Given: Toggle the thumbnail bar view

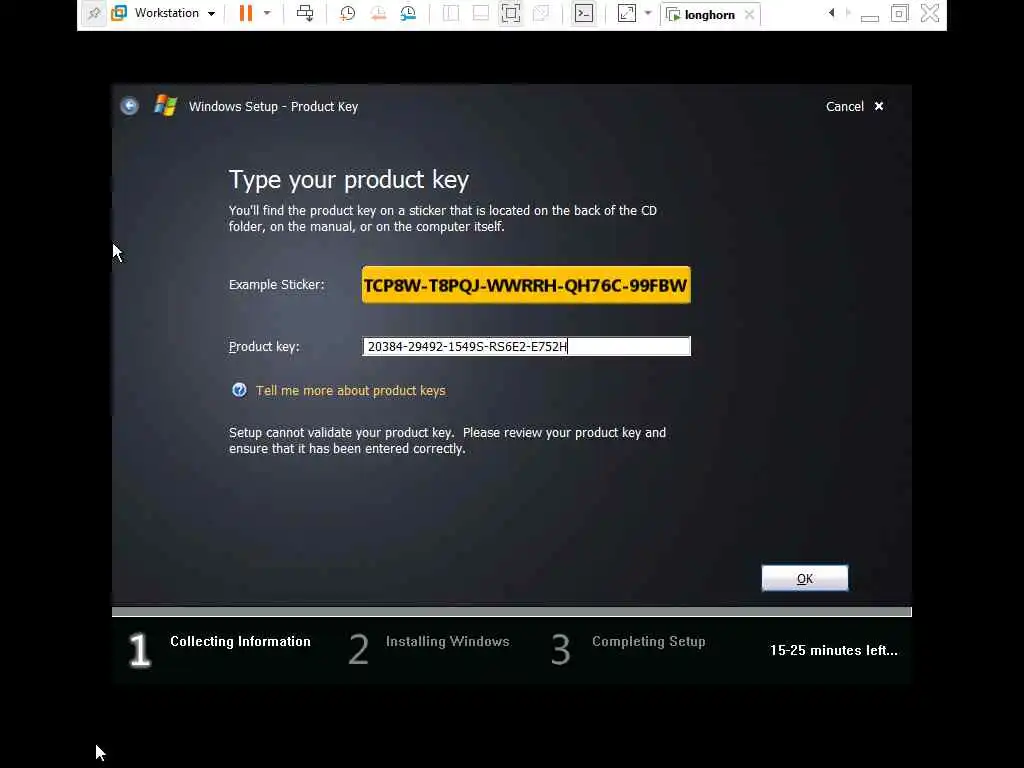Looking at the screenshot, I should [x=481, y=13].
